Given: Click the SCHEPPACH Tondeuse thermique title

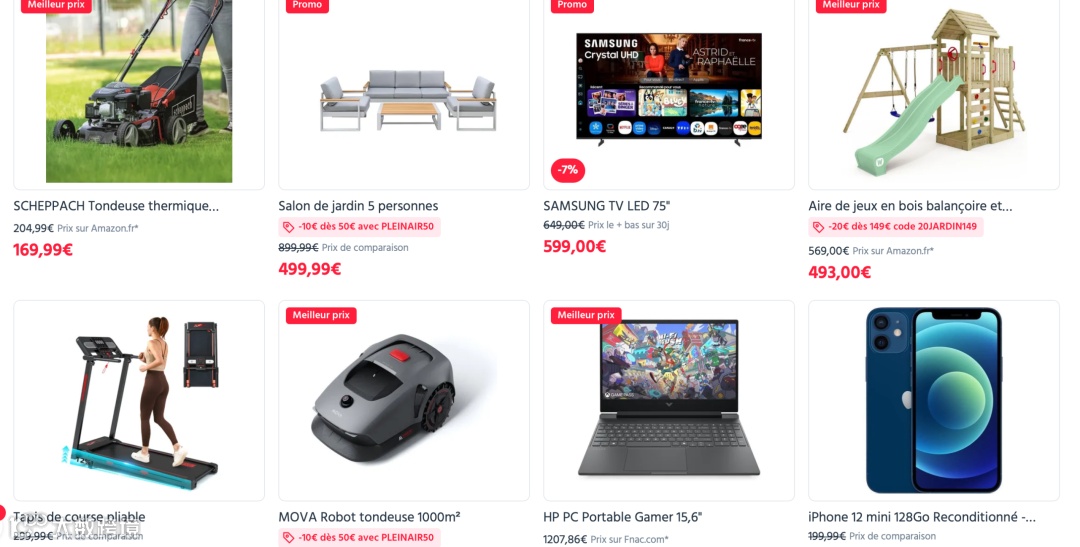Looking at the screenshot, I should pos(116,206).
